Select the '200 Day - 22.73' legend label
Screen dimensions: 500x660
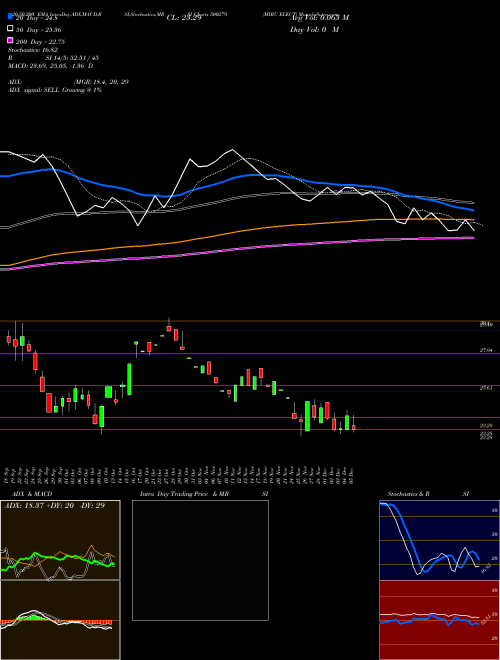(x=40, y=42)
